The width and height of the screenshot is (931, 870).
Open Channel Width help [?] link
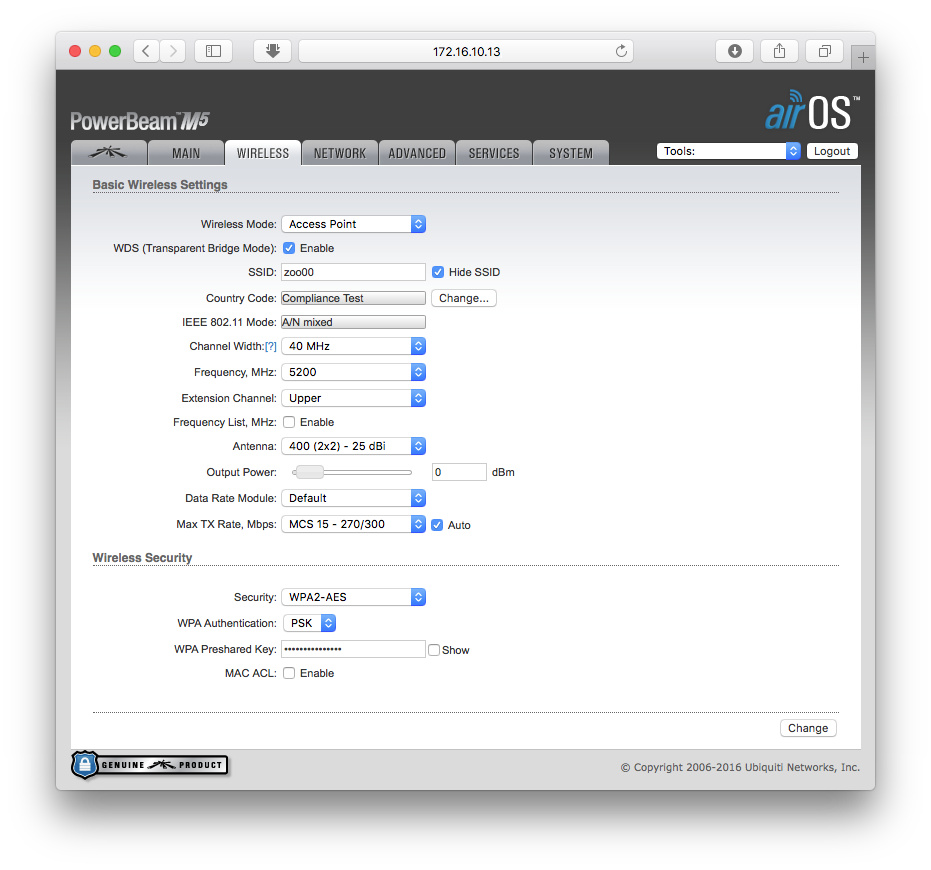tap(271, 346)
